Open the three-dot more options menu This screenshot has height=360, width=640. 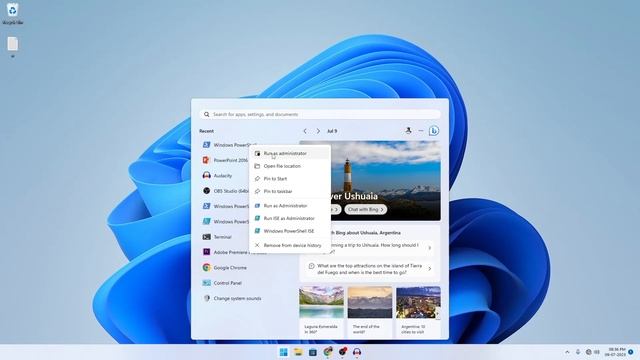point(421,131)
